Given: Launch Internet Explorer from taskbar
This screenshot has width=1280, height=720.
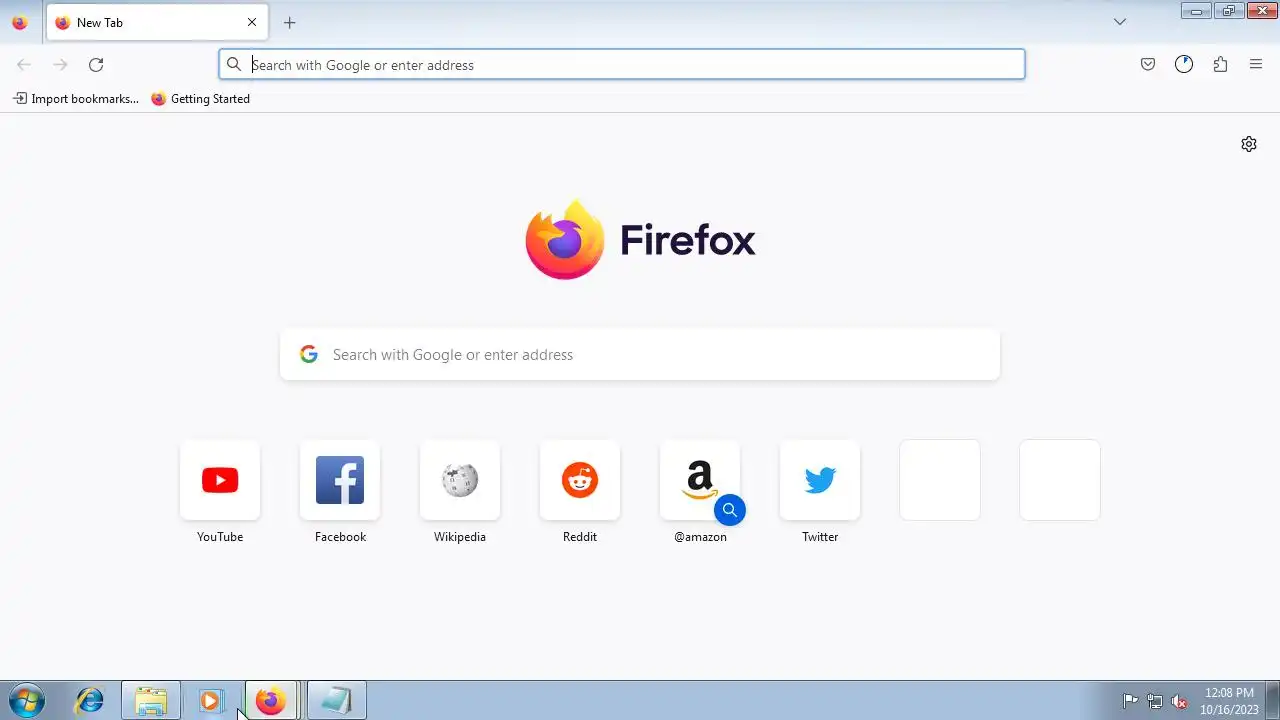Looking at the screenshot, I should point(90,701).
